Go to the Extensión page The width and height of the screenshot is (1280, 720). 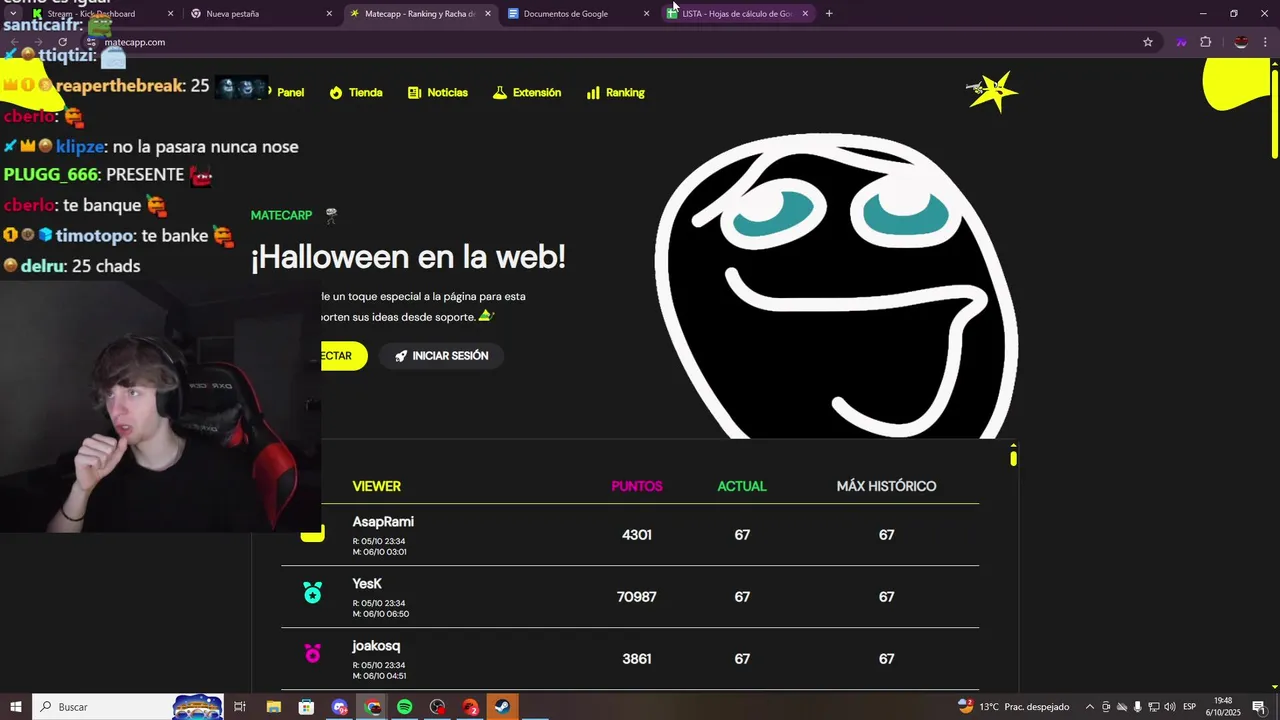(527, 92)
